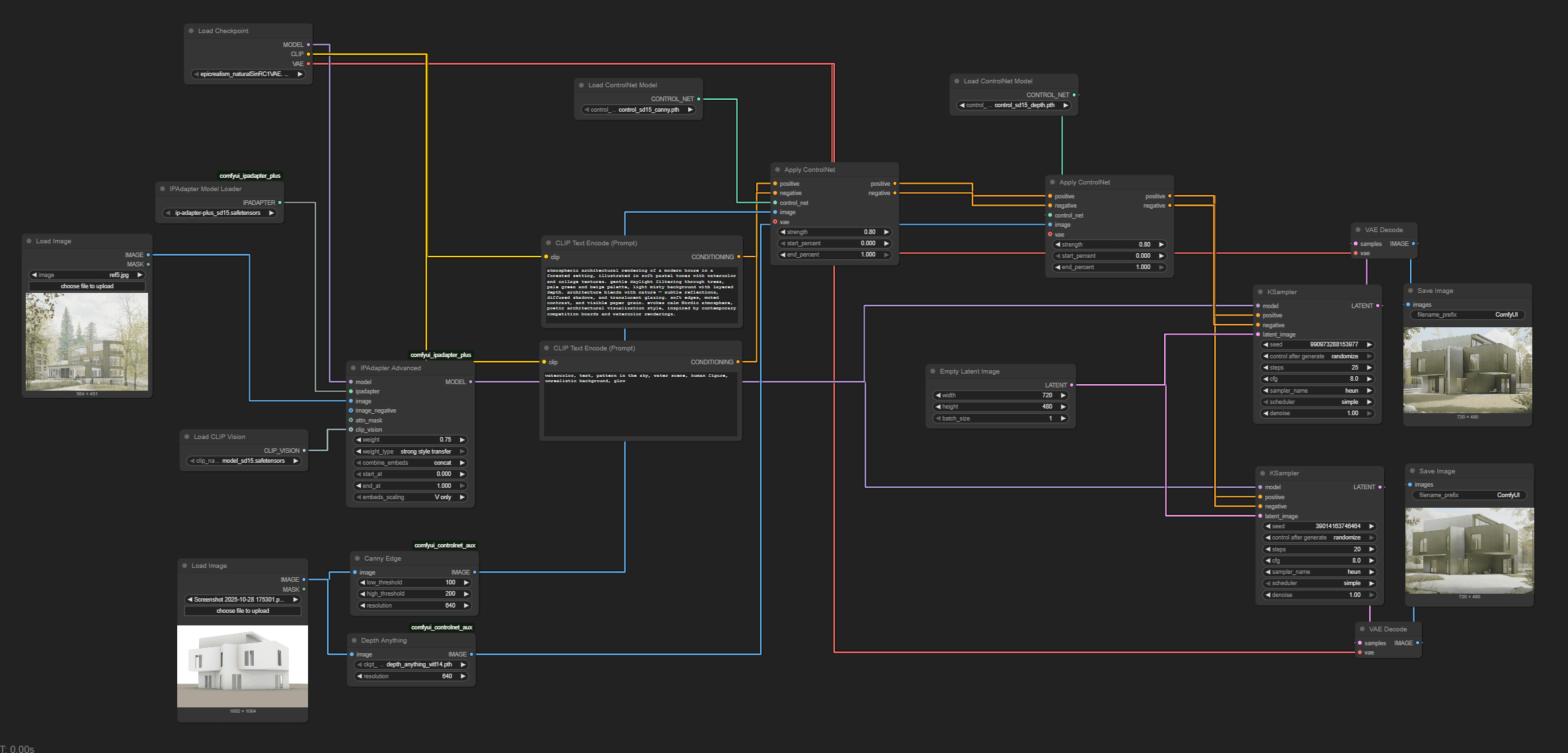Collapse the IPAdapter Advanced node title dot

click(x=354, y=368)
